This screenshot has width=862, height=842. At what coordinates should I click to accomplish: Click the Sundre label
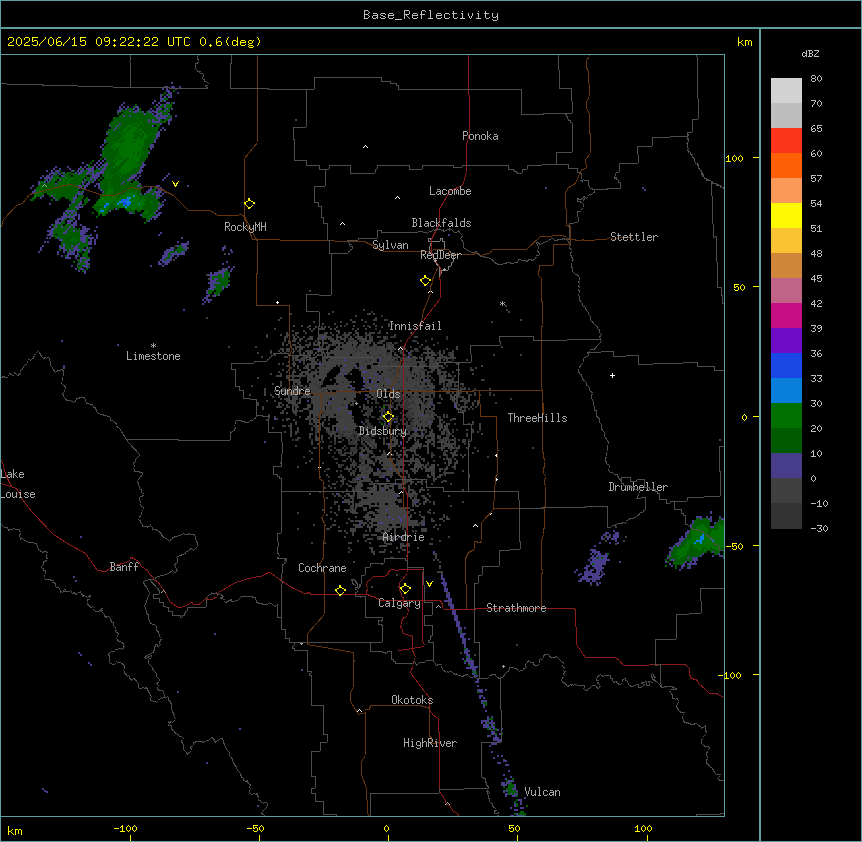point(292,391)
